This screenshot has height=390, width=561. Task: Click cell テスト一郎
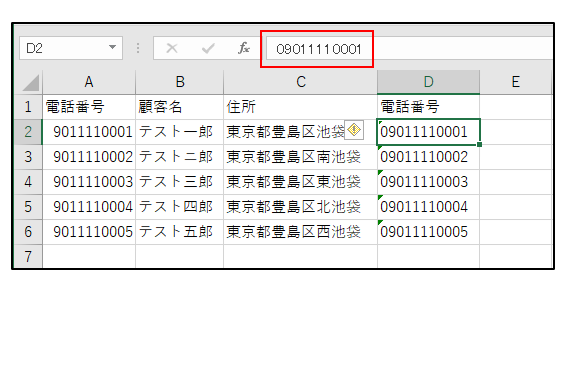(180, 132)
